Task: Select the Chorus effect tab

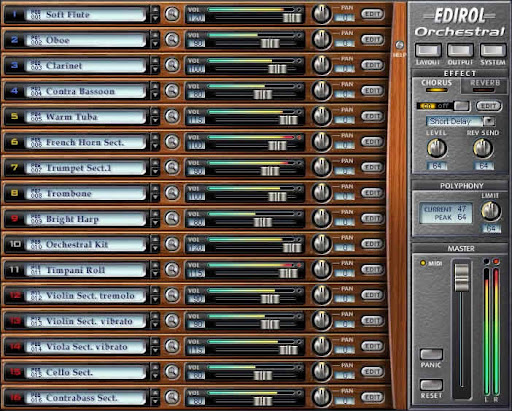Action: click(436, 85)
